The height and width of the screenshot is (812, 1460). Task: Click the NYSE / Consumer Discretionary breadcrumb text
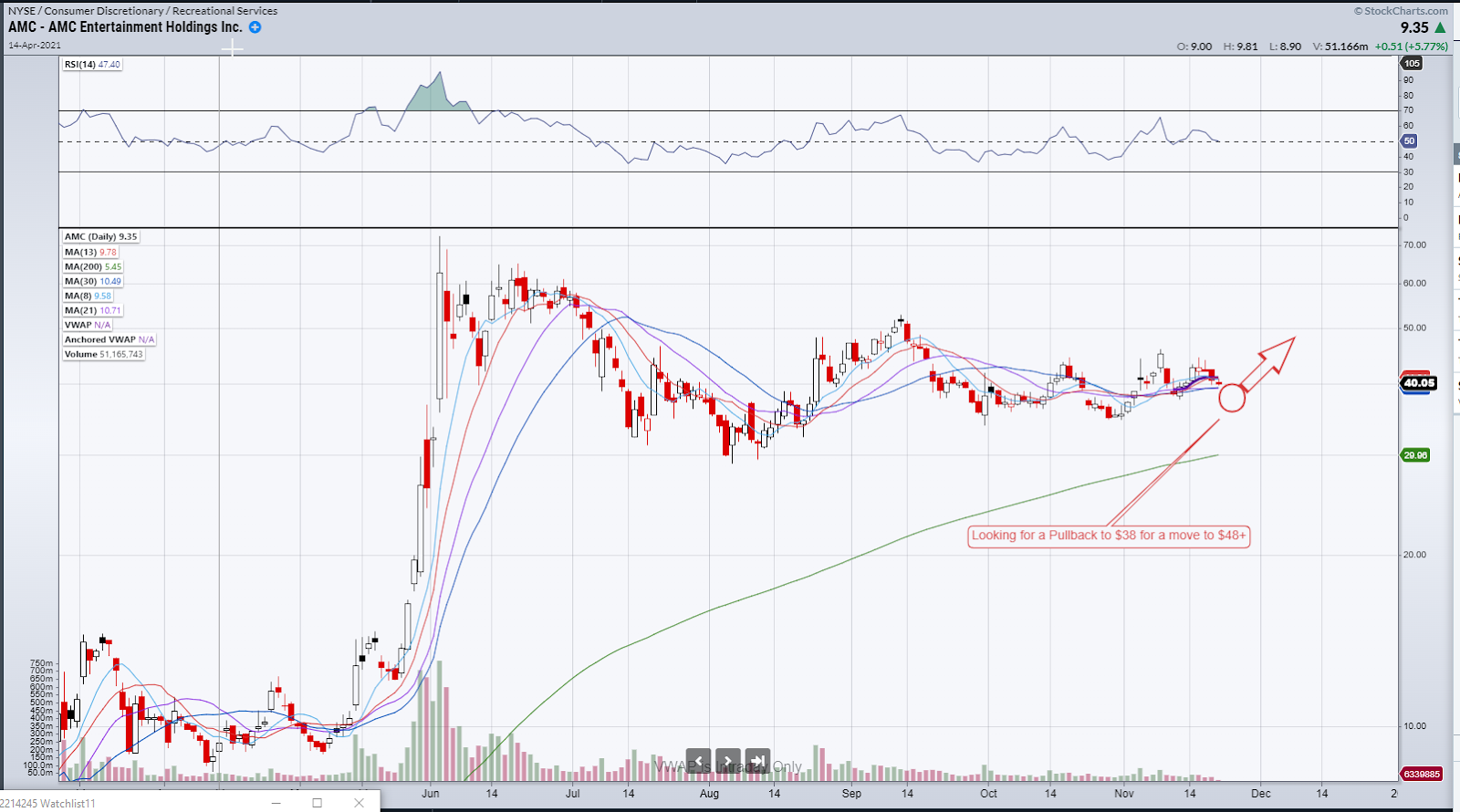point(142,11)
